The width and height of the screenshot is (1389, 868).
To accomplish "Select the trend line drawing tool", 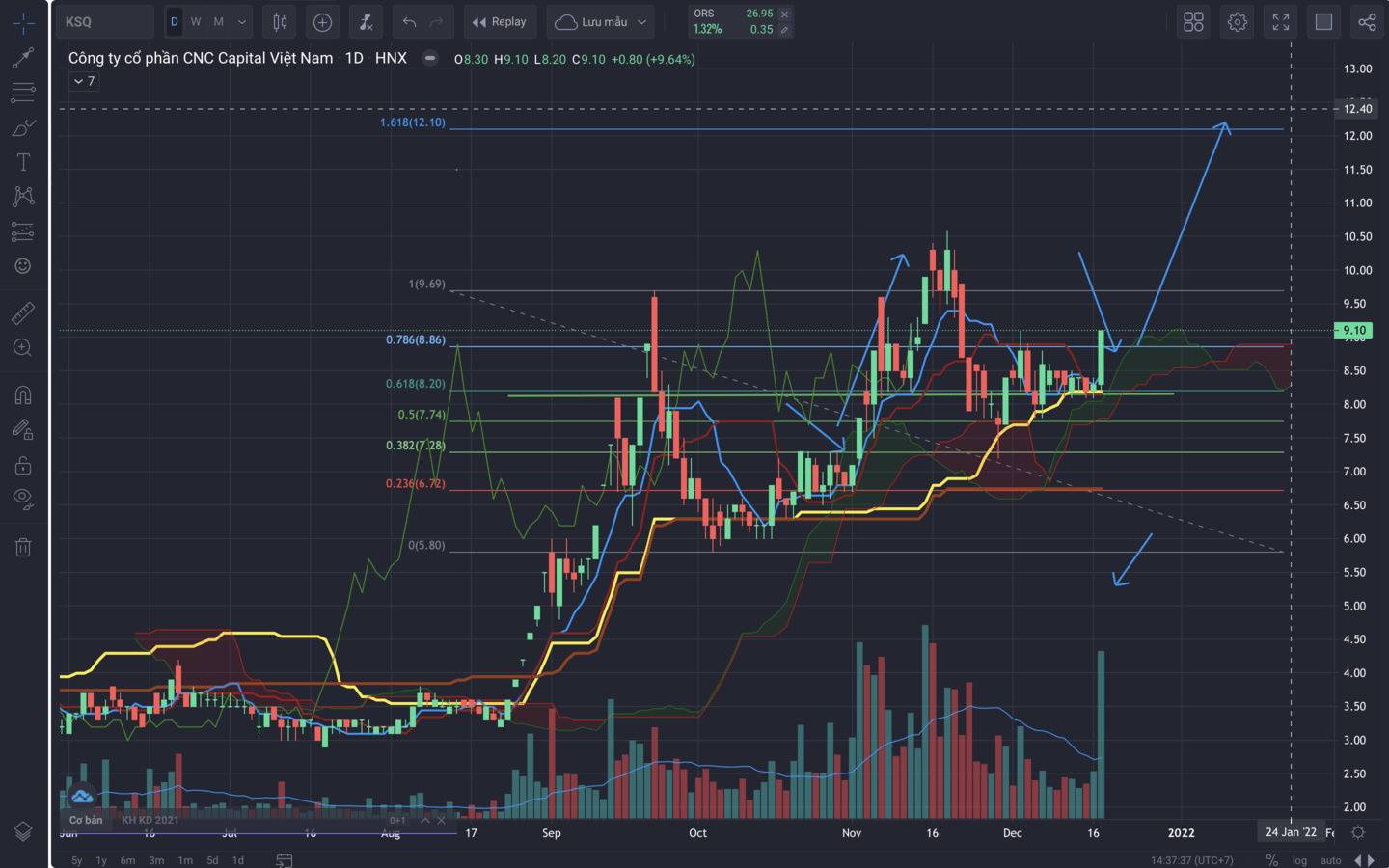I will (23, 58).
